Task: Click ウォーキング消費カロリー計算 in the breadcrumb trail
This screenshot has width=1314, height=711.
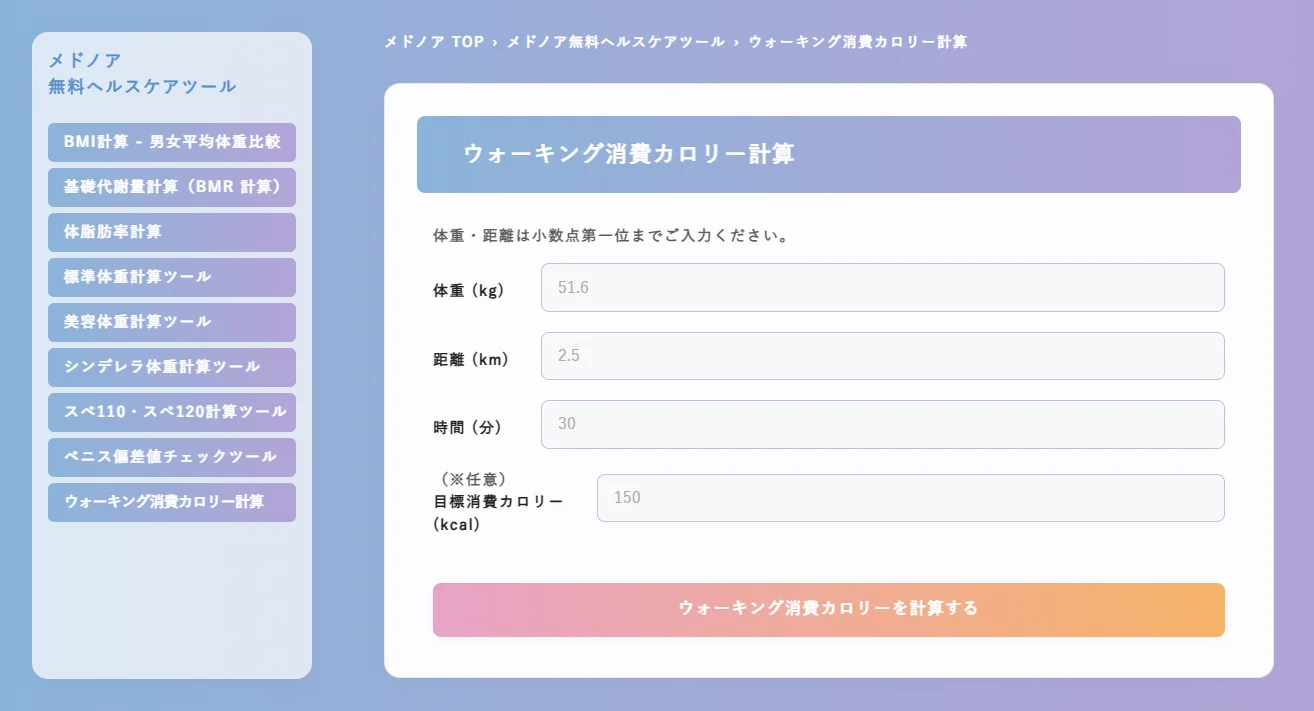Action: pyautogui.click(x=857, y=42)
